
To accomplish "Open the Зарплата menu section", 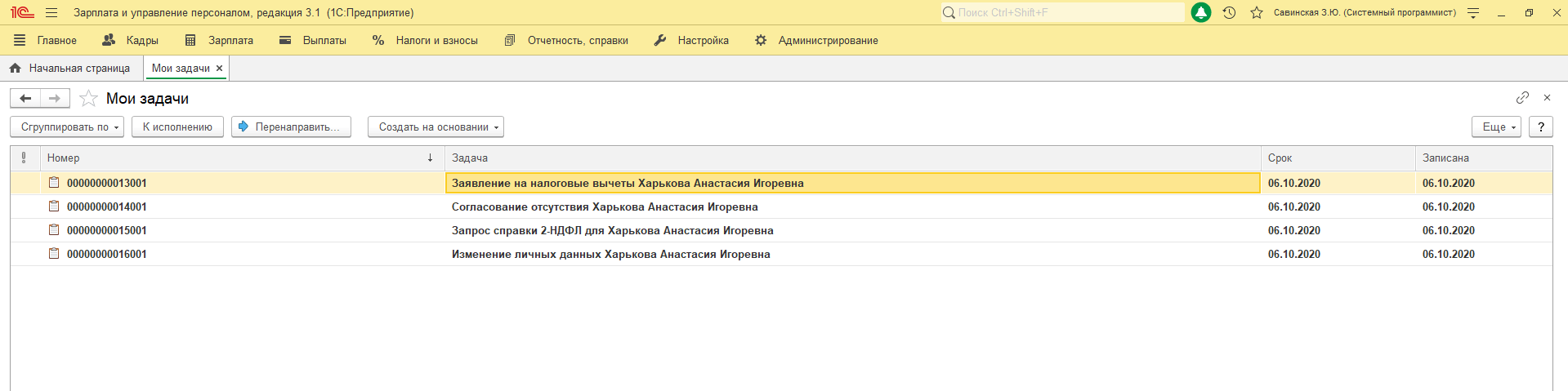I will pyautogui.click(x=220, y=40).
